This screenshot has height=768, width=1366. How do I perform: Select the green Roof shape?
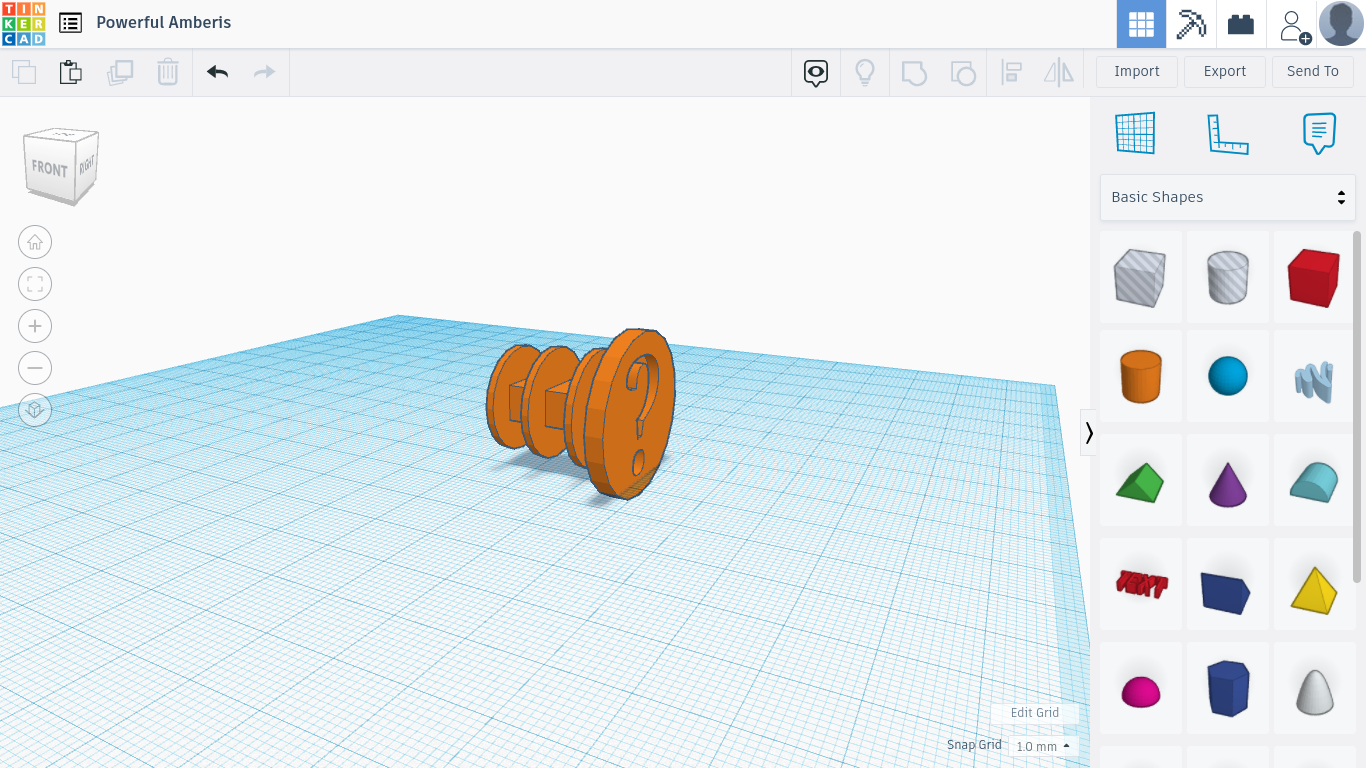(x=1141, y=481)
